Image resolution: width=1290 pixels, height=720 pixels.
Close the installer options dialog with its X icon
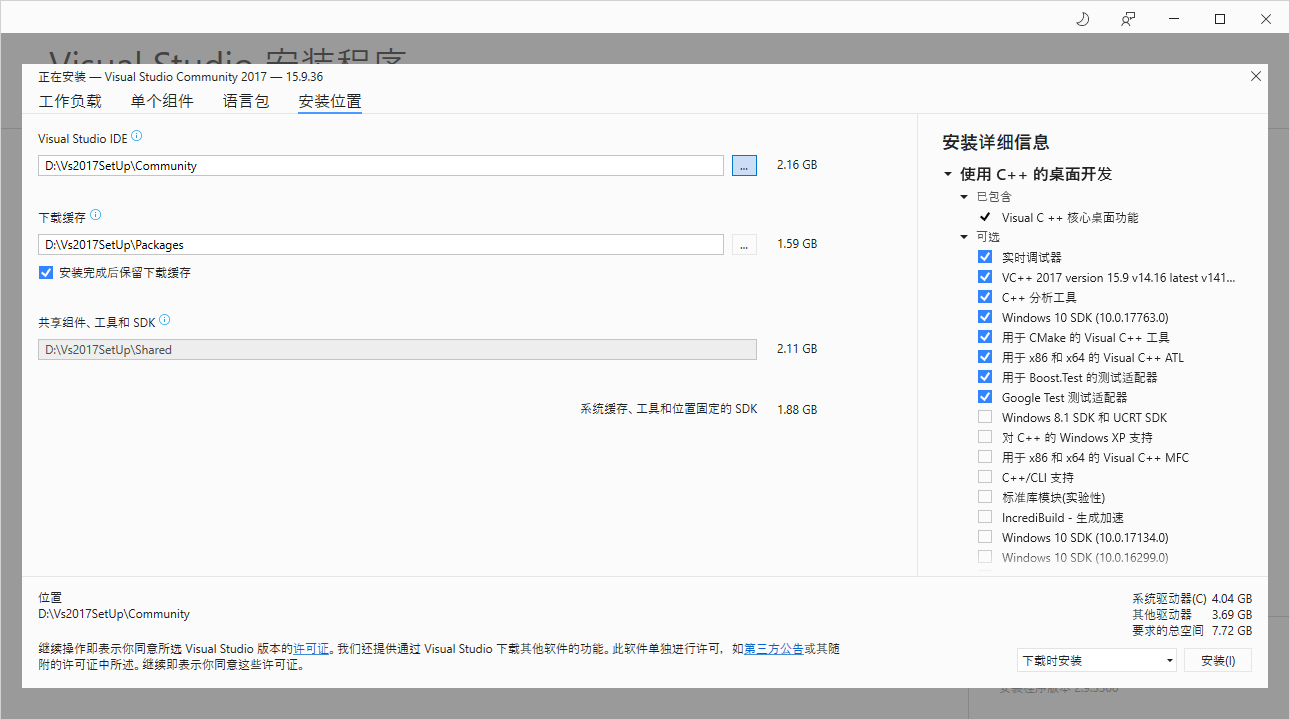coord(1256,76)
